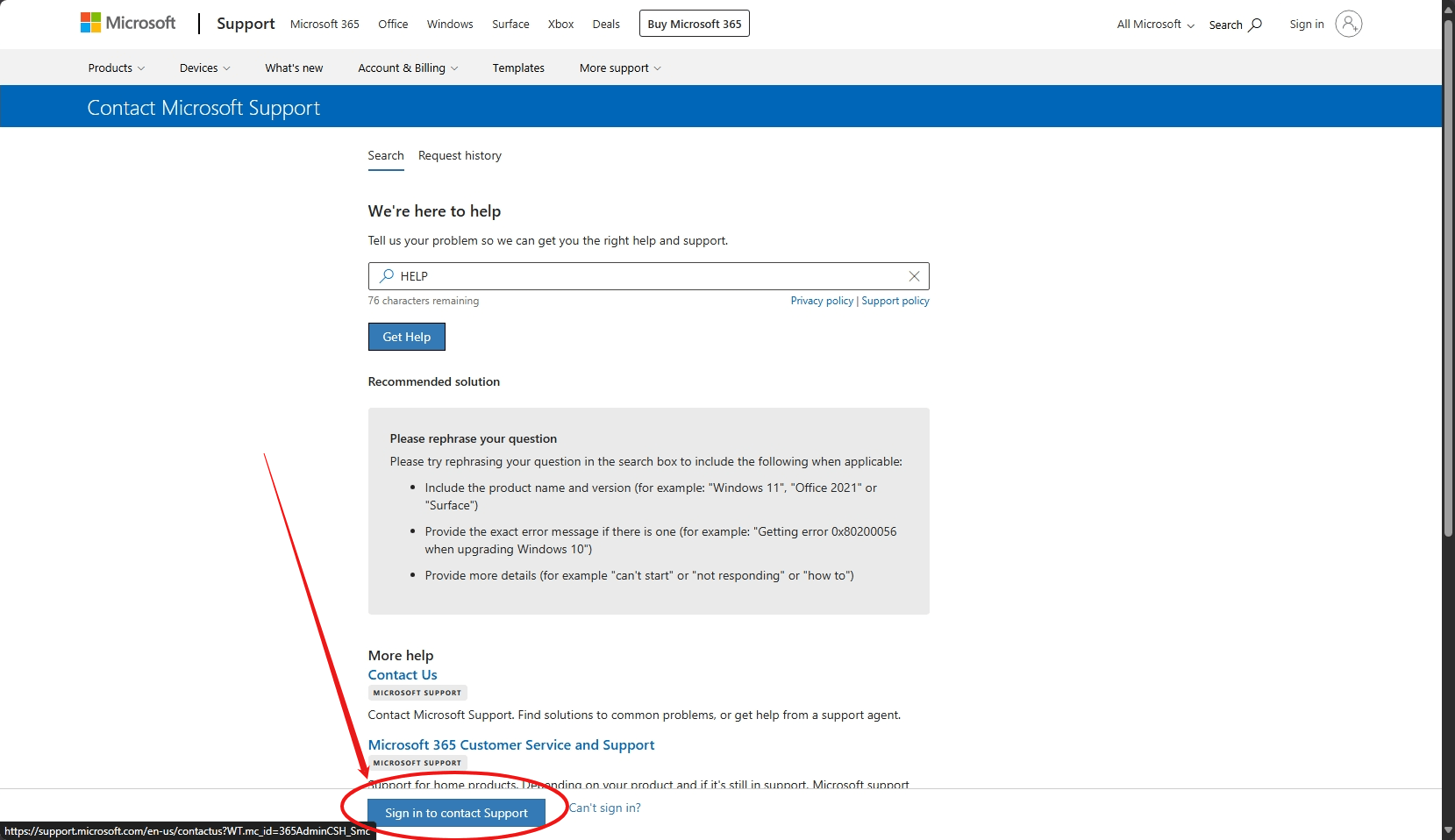
Task: Expand the More support dropdown
Action: coord(620,68)
